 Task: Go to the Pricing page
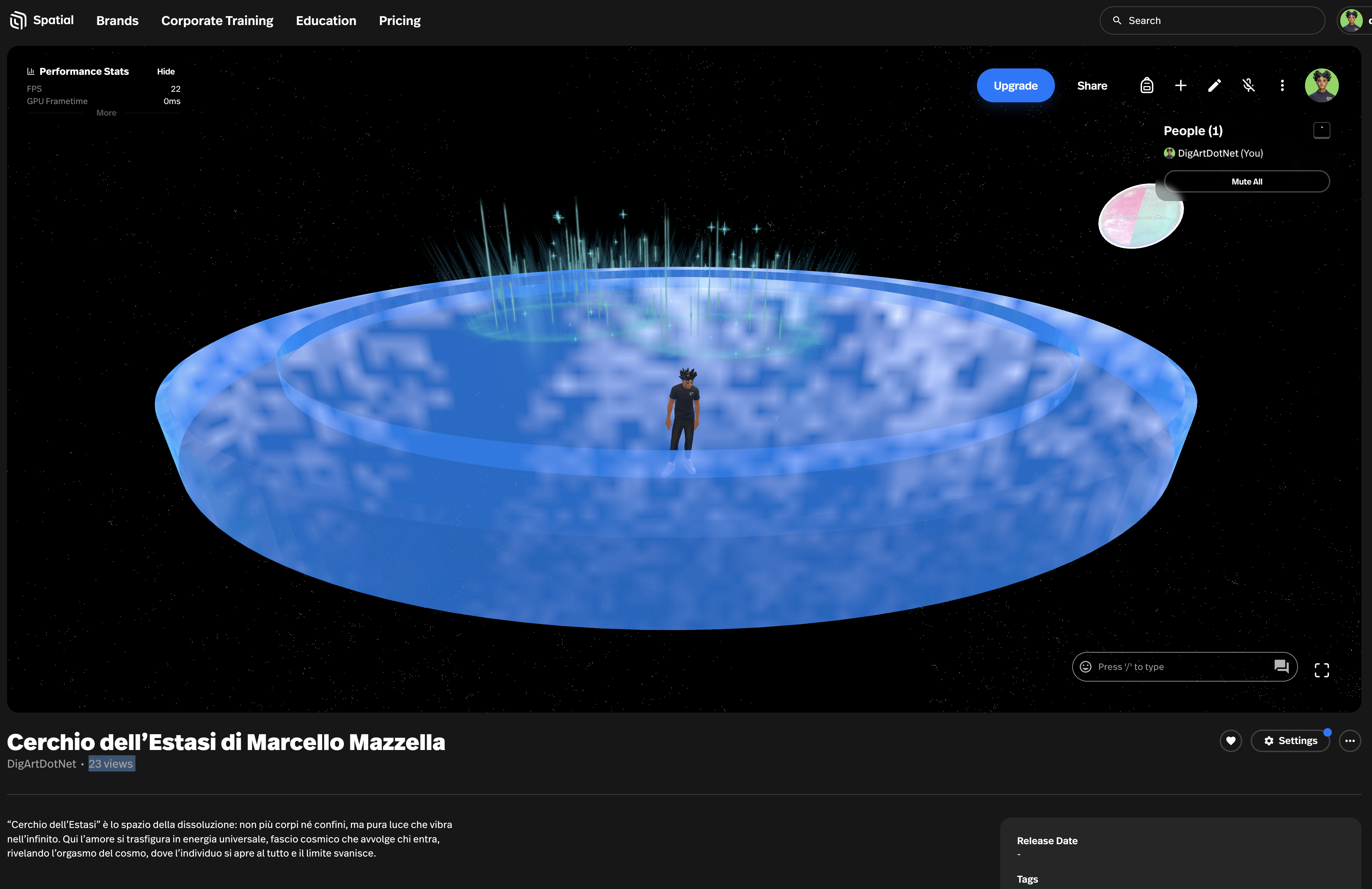[x=400, y=21]
